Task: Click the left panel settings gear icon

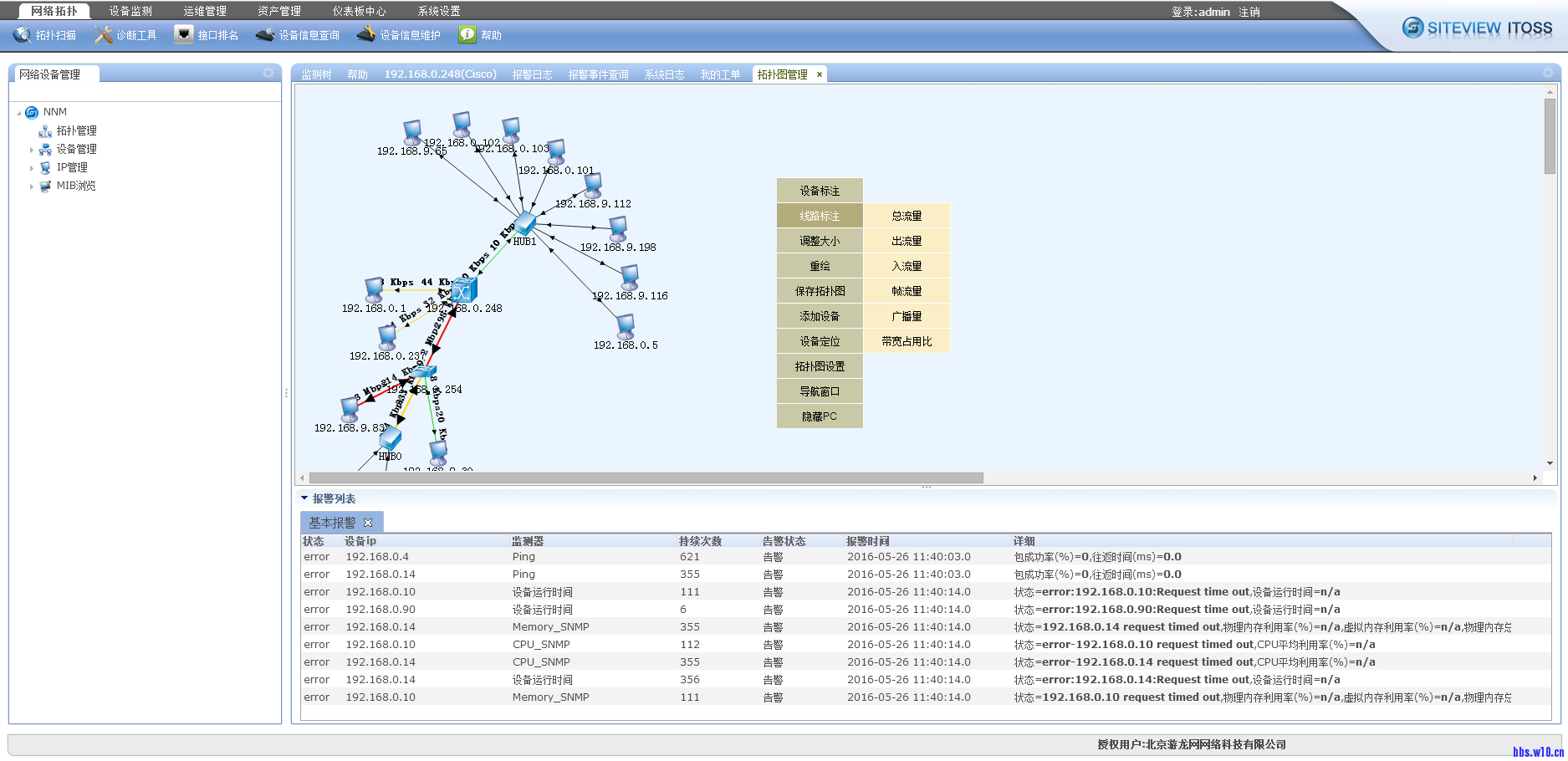Action: point(268,74)
